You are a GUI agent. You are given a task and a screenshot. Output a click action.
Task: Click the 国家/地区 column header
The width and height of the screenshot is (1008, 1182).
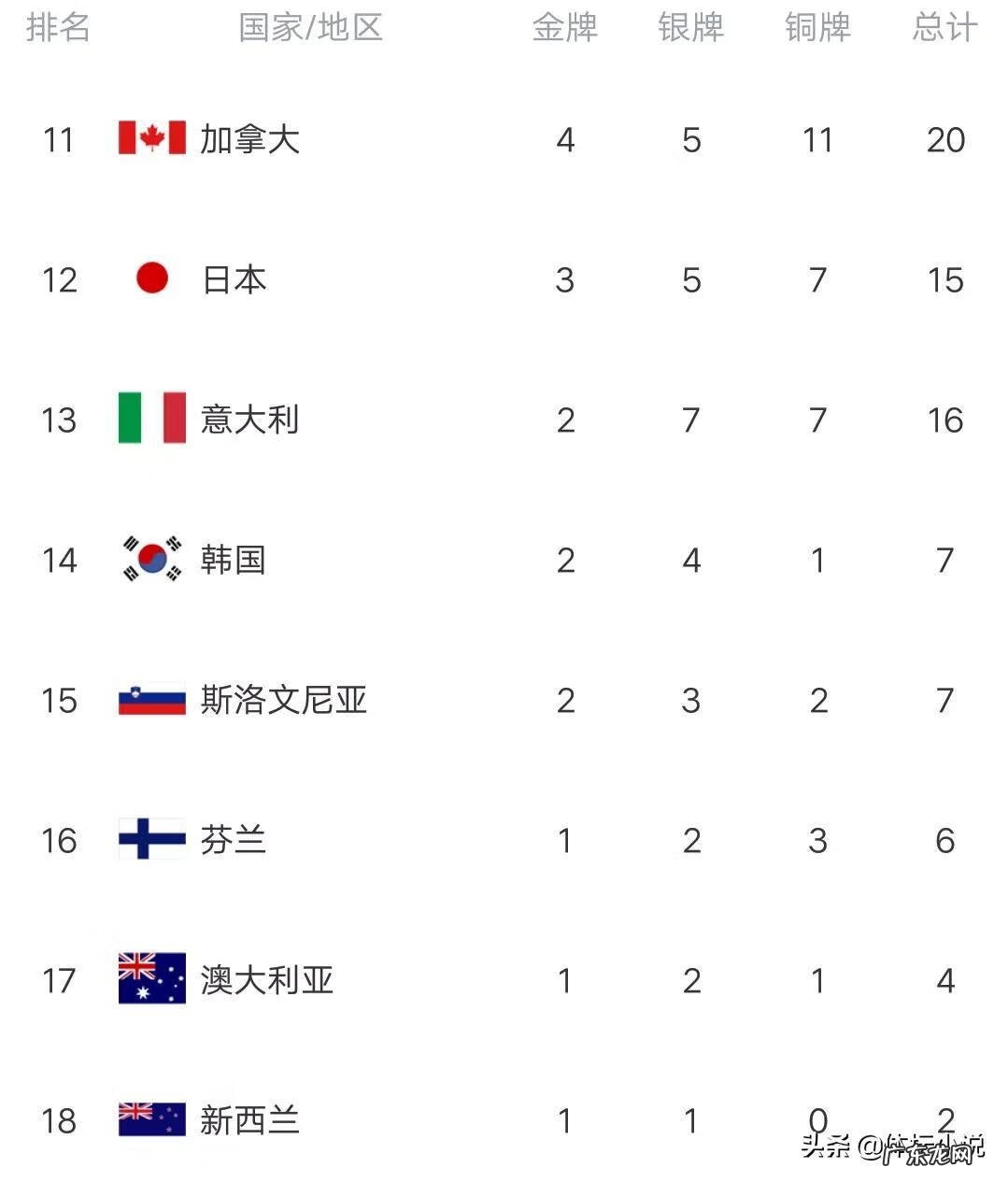pyautogui.click(x=310, y=28)
